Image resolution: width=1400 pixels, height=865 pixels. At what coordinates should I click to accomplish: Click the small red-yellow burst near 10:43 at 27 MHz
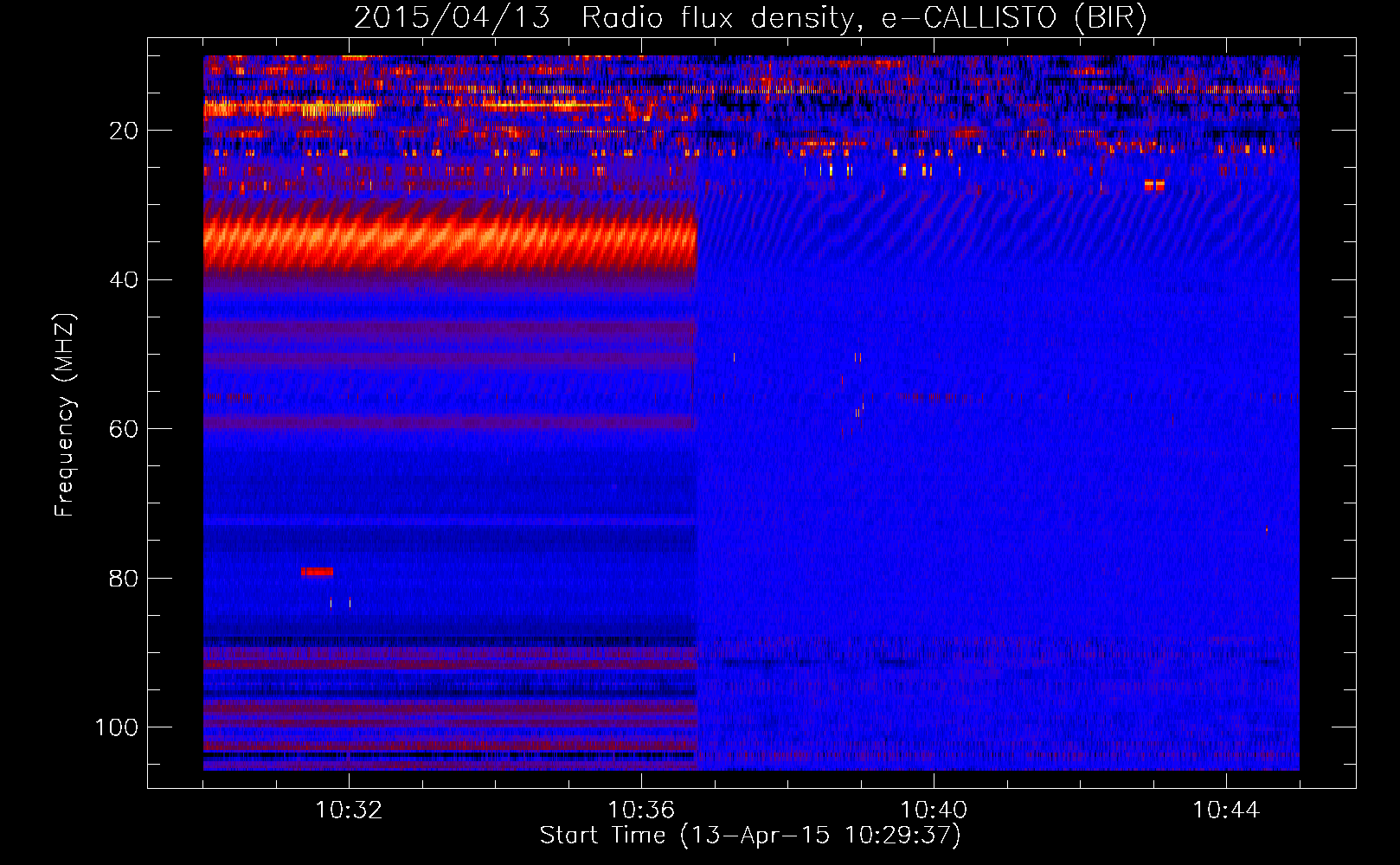click(x=1154, y=186)
